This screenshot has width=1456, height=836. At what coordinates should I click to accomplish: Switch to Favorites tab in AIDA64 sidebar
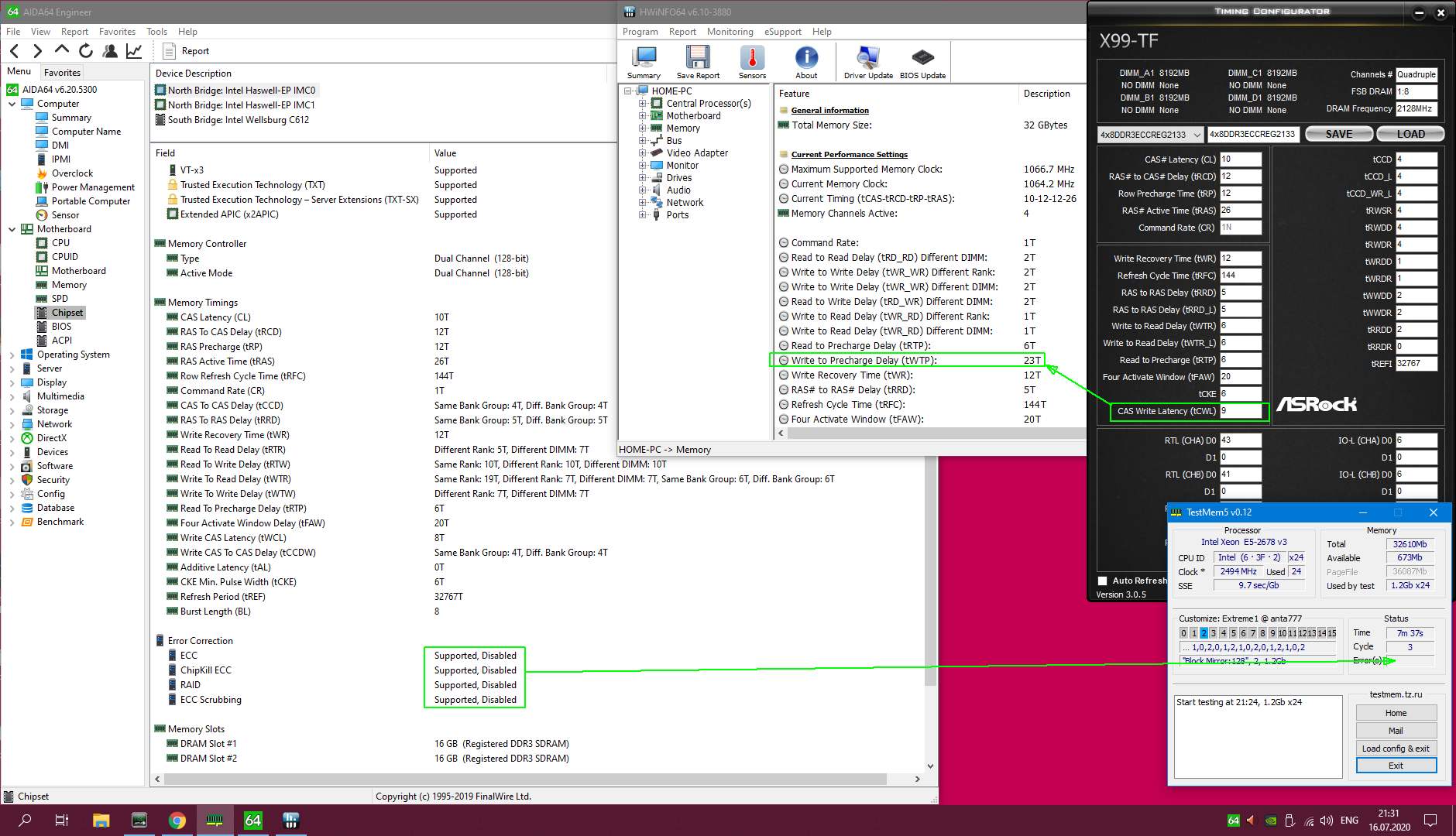pos(62,72)
